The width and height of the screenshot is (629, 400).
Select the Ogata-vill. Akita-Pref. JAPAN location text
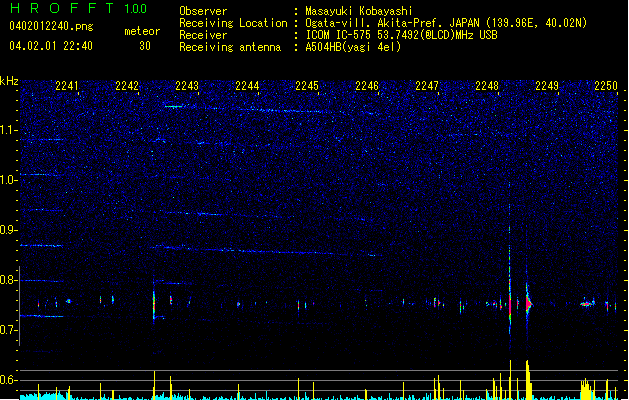(446, 23)
